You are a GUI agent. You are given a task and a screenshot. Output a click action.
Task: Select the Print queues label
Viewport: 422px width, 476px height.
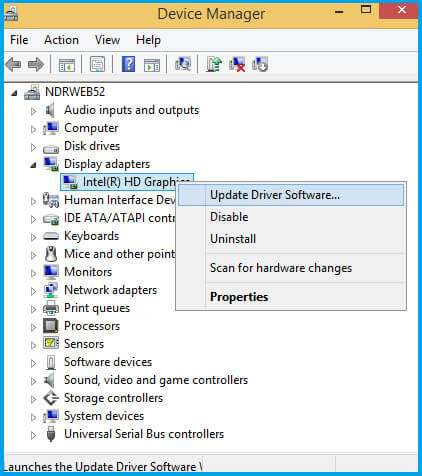(x=97, y=308)
